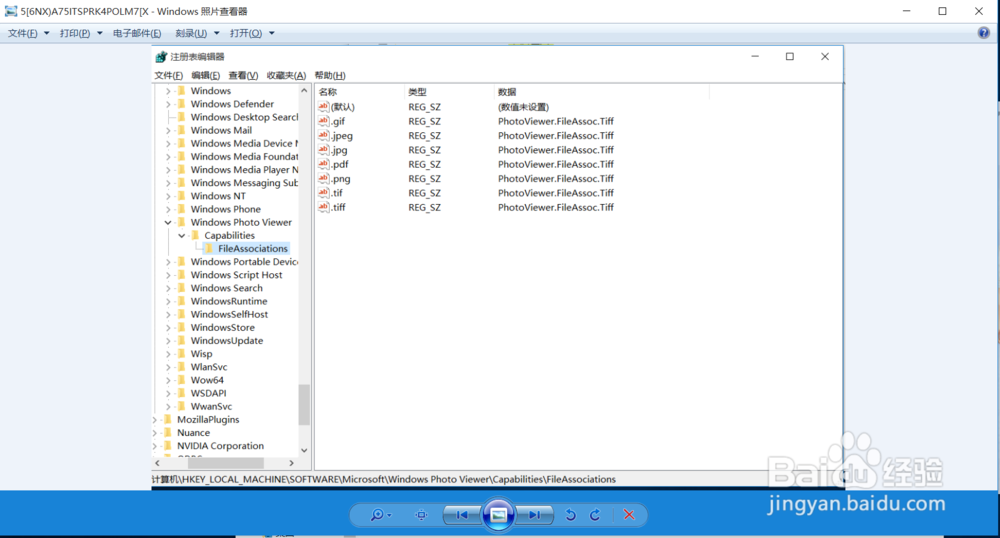
Task: Select the Wow64 key
Action: [207, 380]
